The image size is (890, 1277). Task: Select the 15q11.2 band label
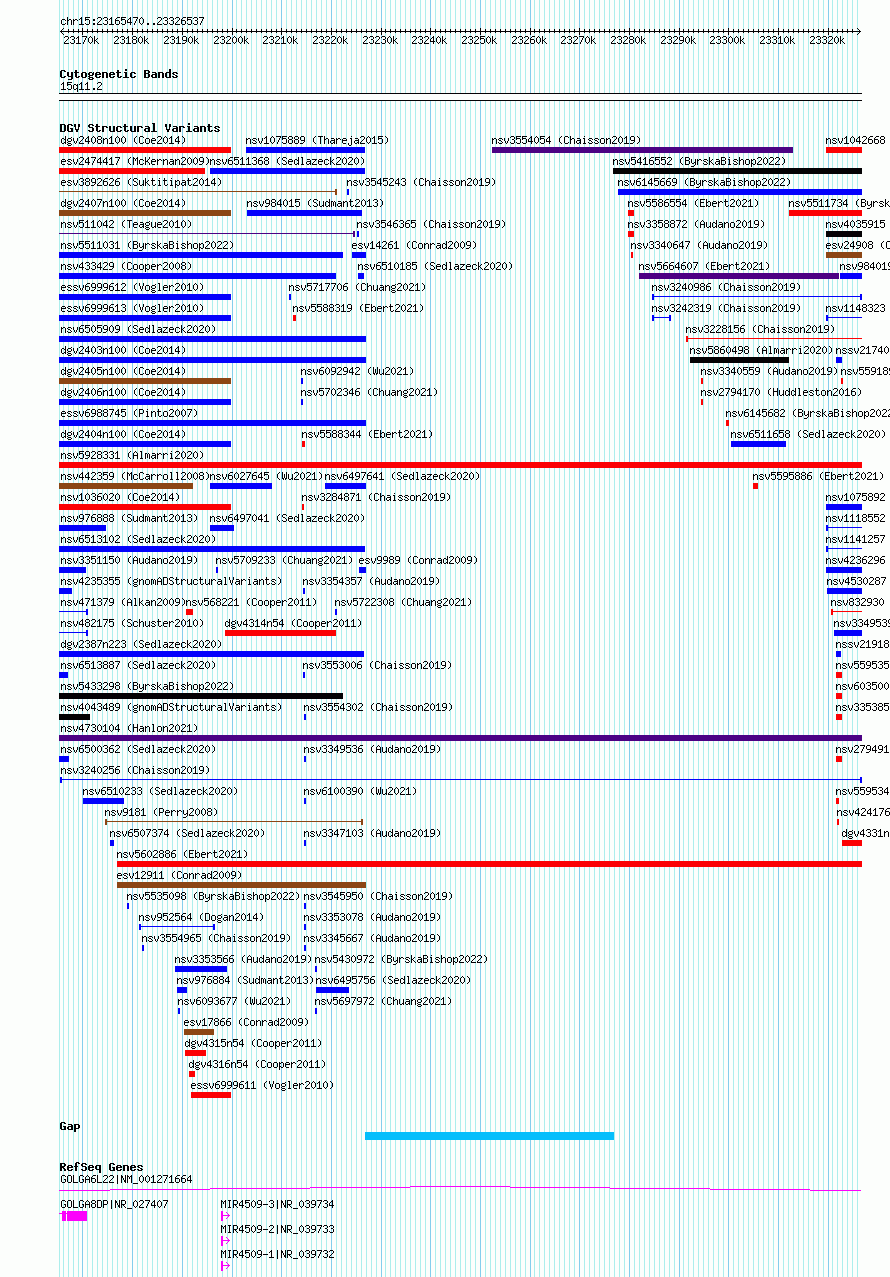pyautogui.click(x=81, y=87)
